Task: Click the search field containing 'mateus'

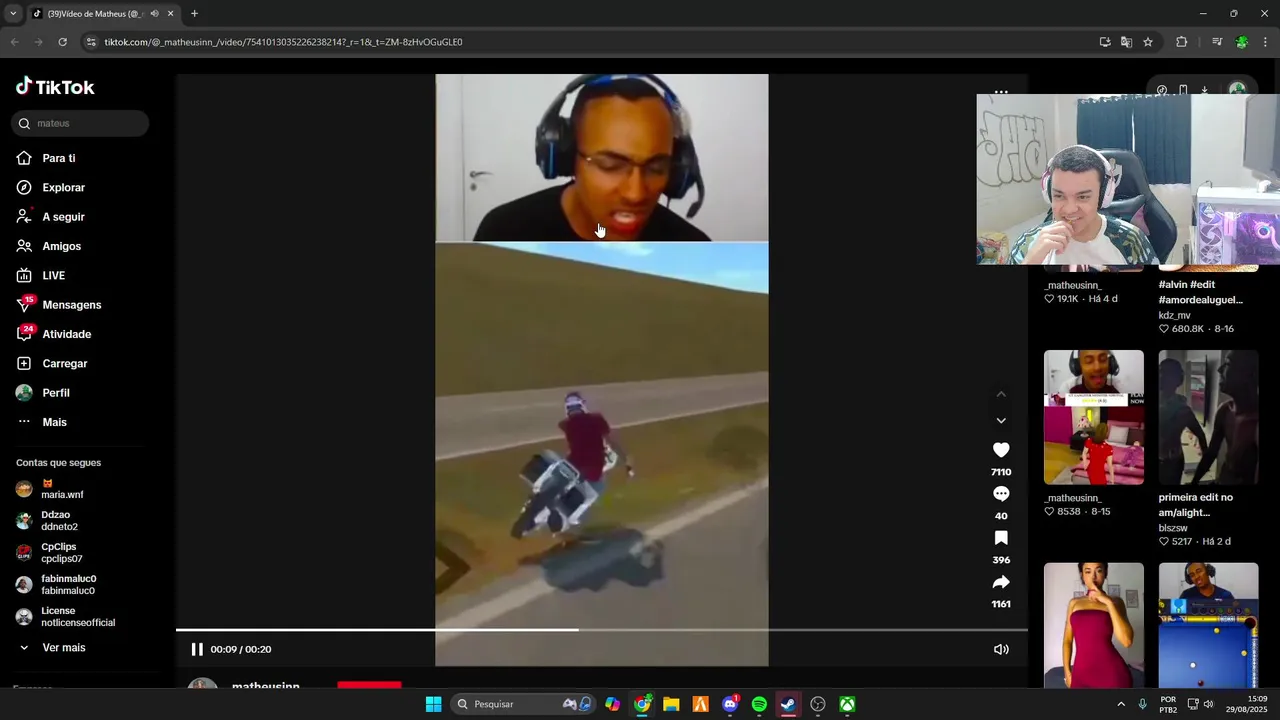Action: 80,123
